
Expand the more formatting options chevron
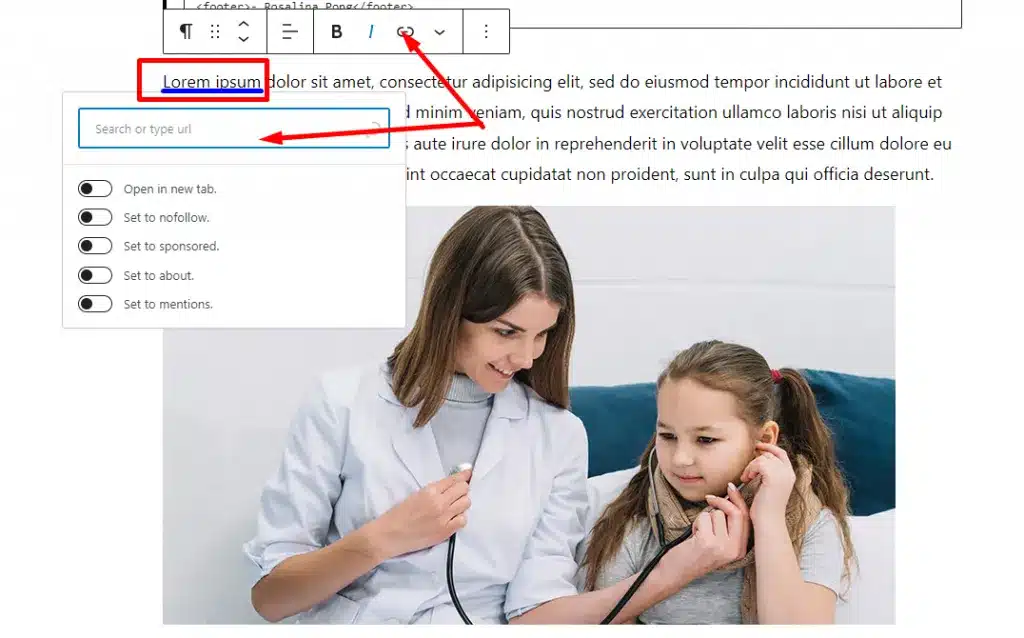pos(439,31)
